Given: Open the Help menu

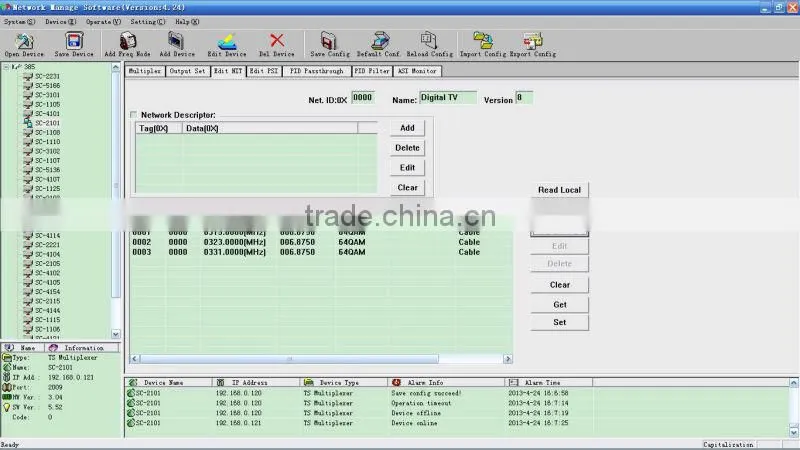Looking at the screenshot, I should [187, 22].
